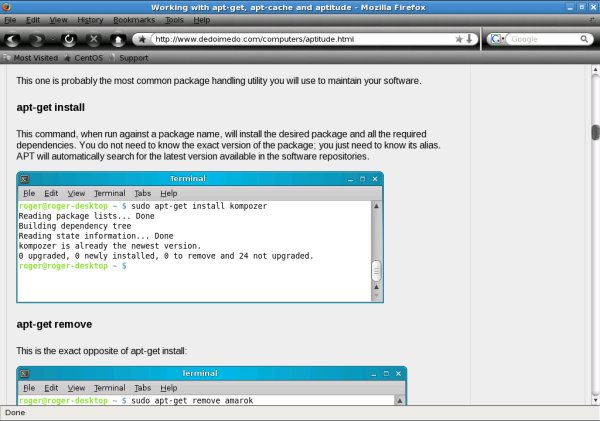Click text 'sudo apt-get remove amarok'
This screenshot has width=600, height=421.
click(x=192, y=400)
